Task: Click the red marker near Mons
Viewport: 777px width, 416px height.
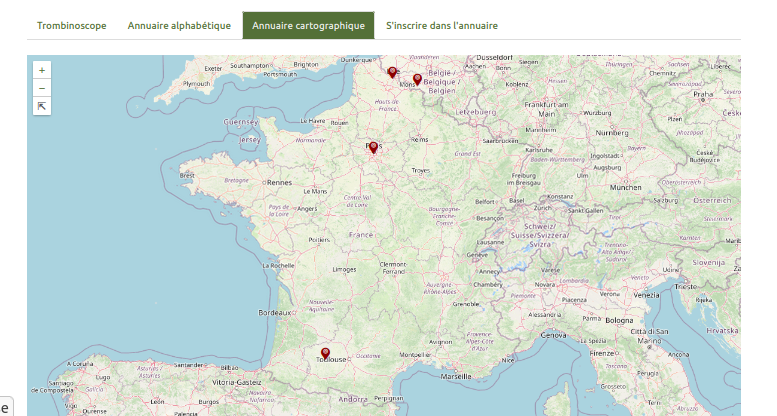Action: pyautogui.click(x=417, y=79)
